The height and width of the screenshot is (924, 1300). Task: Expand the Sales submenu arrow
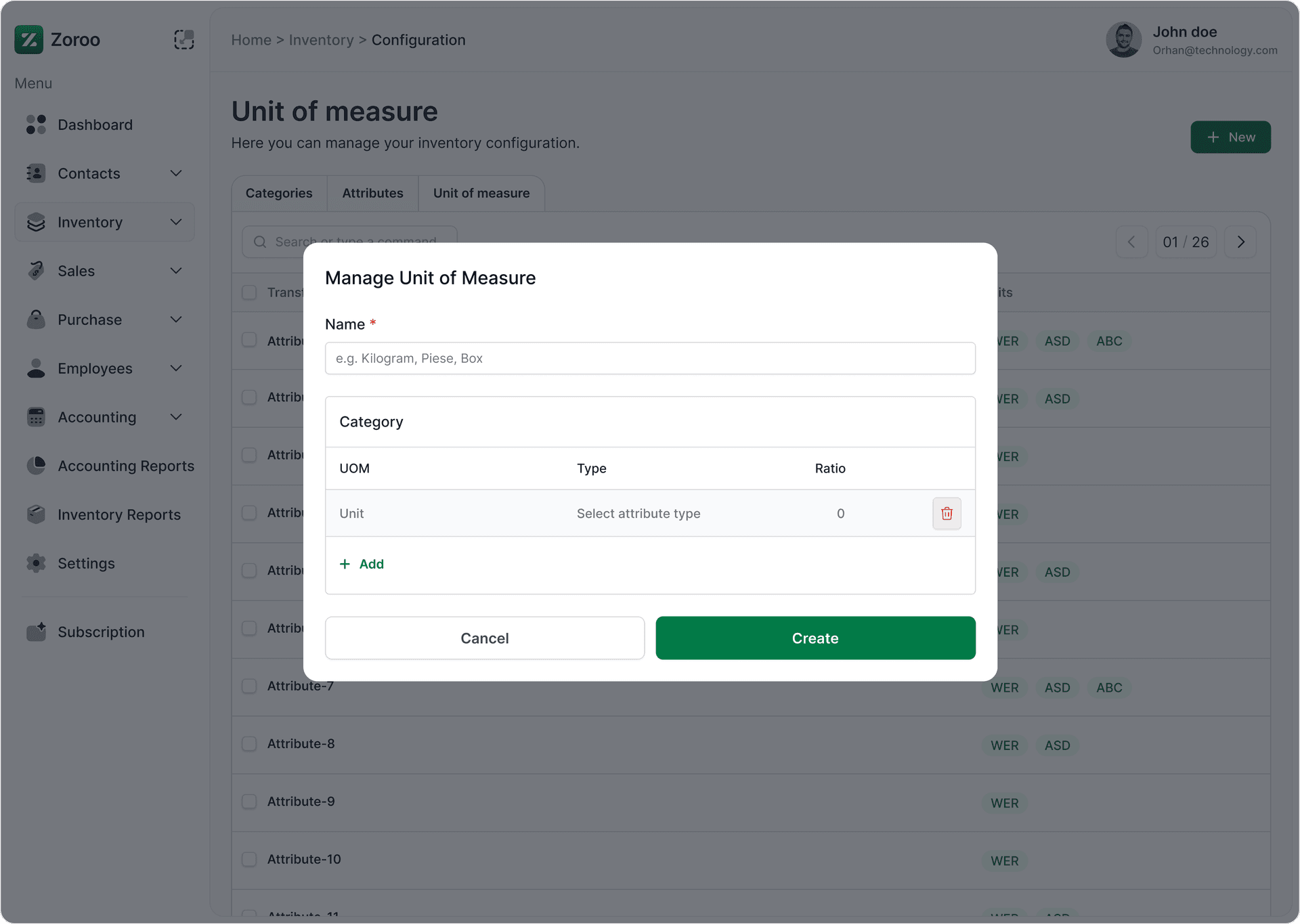[x=176, y=271]
